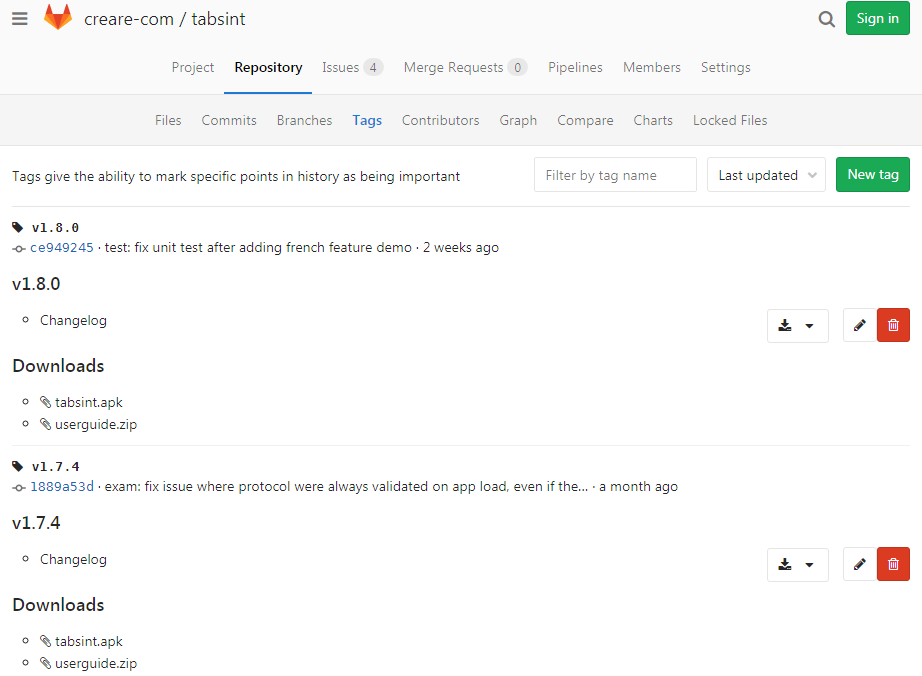Download tabsint.apk under v1.8.0
Viewport: 922px width, 676px height.
88,402
